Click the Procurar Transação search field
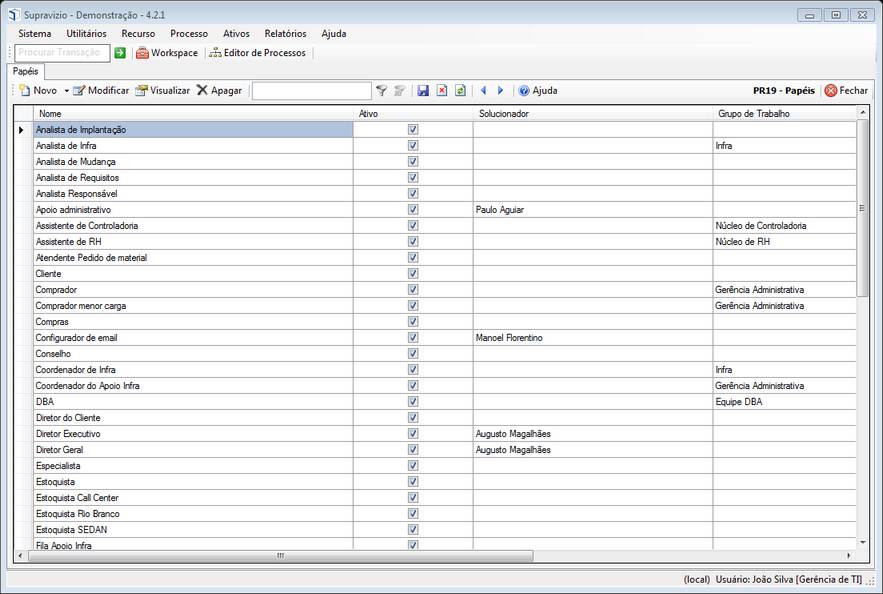Screen dimensions: 883x594 62,53
